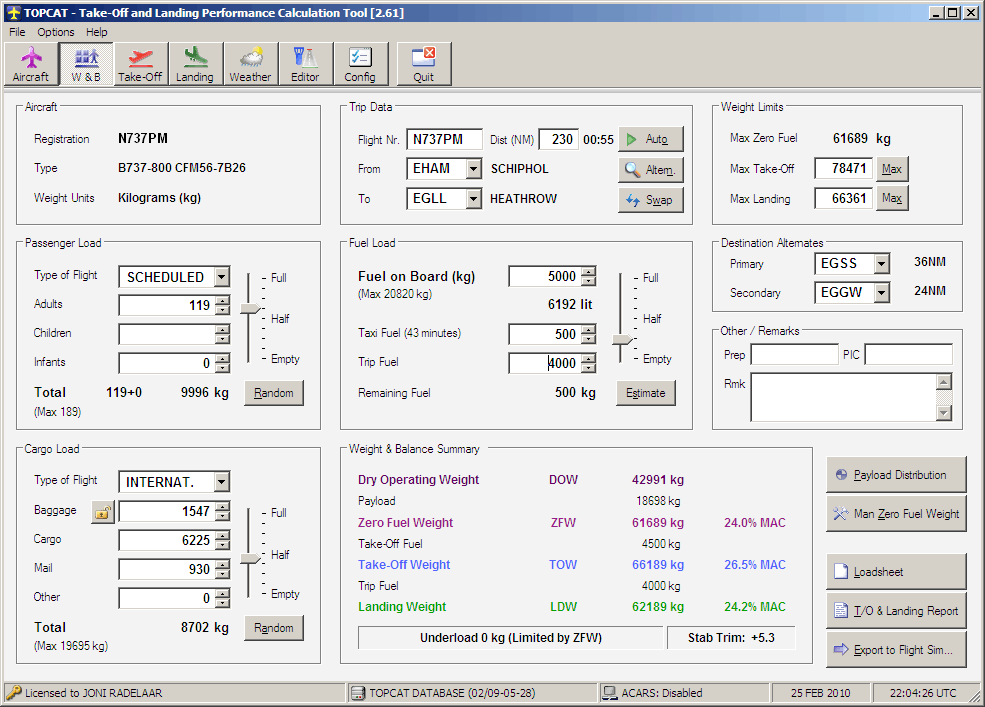The width and height of the screenshot is (985, 707).
Task: Open the Weather toolbar section
Action: click(250, 64)
